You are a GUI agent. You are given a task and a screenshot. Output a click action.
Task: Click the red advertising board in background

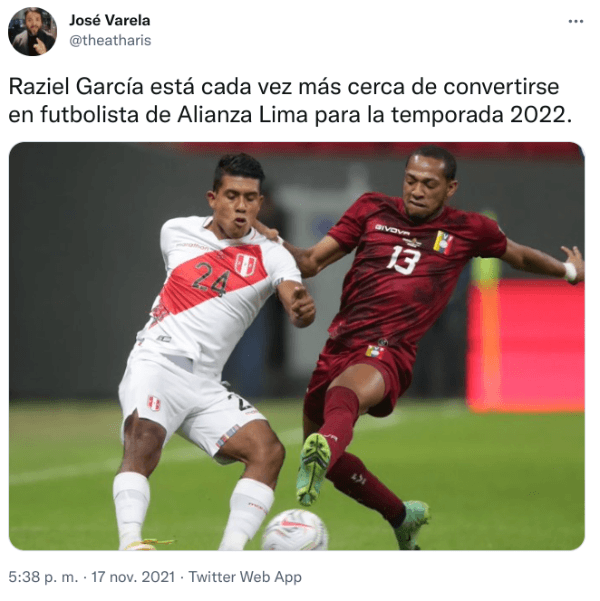pyautogui.click(x=526, y=346)
